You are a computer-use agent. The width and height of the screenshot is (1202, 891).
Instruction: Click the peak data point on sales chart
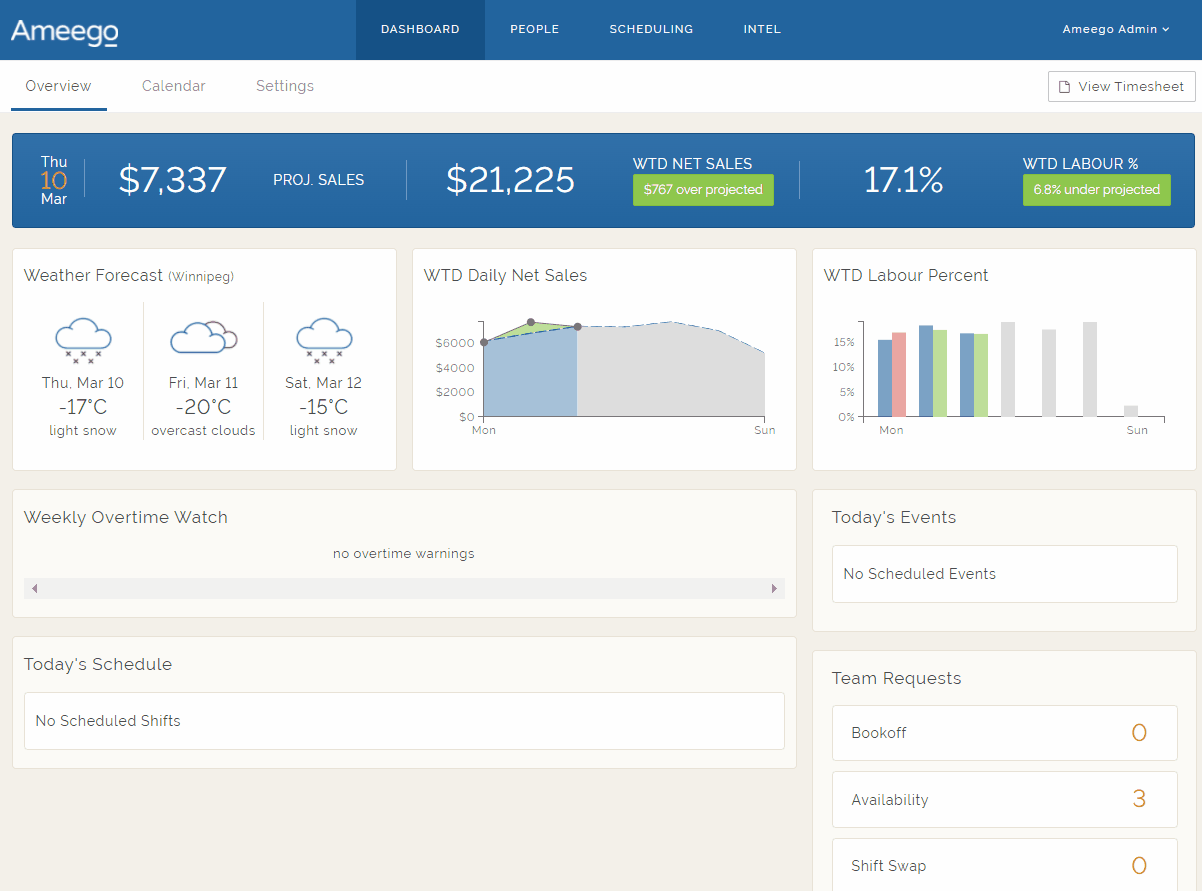pos(531,322)
